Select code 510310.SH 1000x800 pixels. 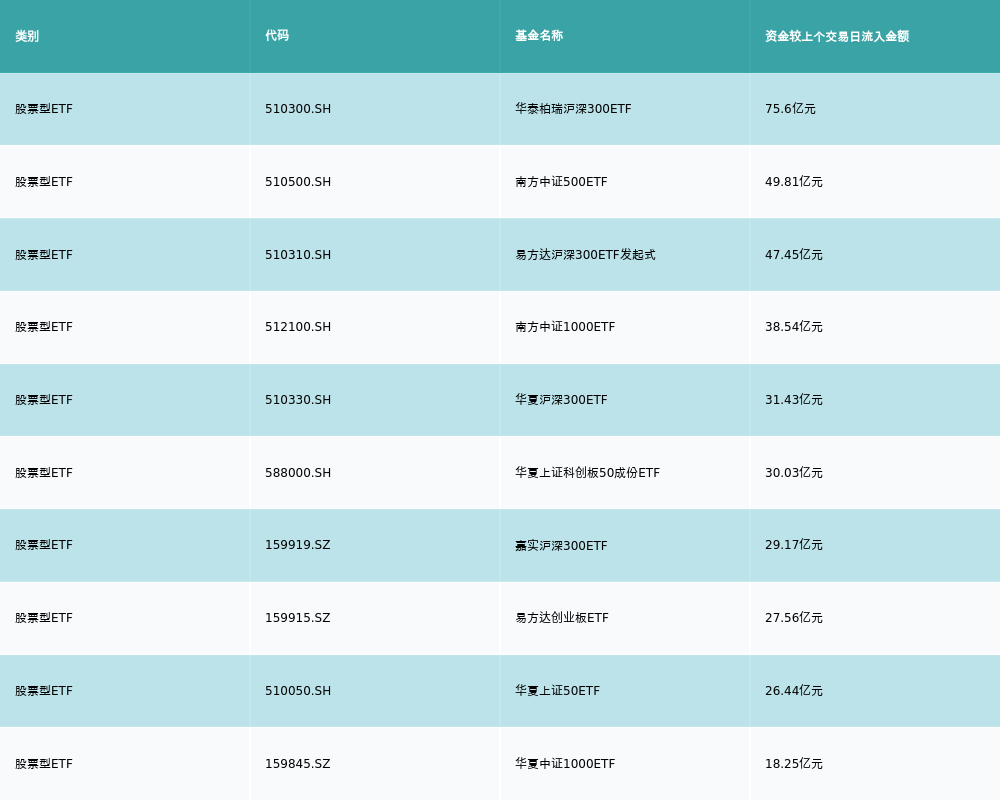298,255
